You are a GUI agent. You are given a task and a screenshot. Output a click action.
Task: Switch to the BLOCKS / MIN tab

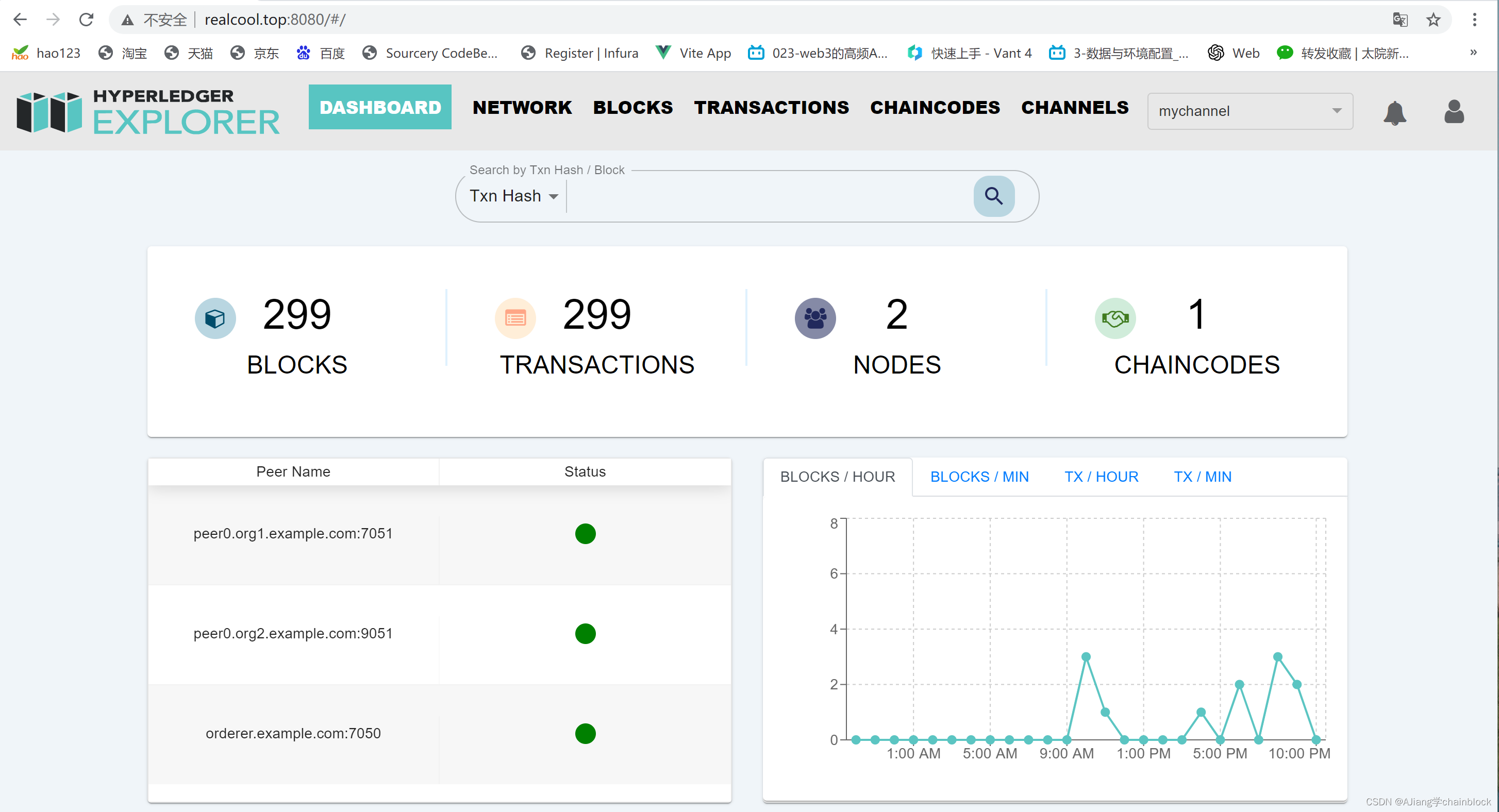979,477
